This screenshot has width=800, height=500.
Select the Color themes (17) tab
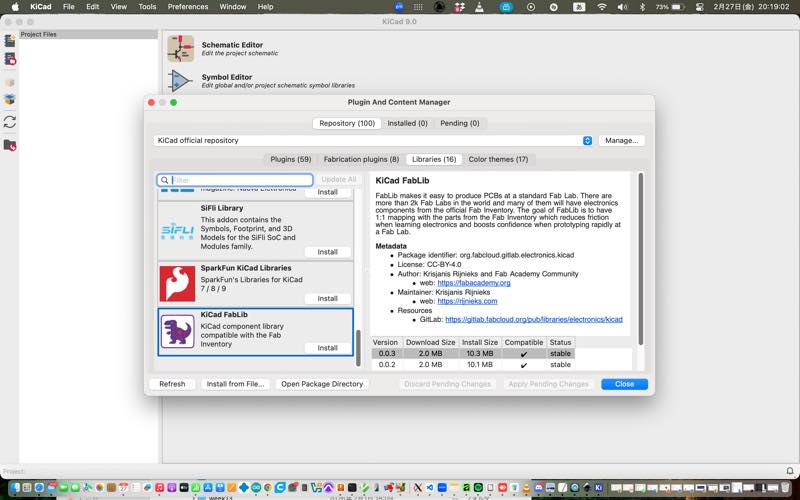click(x=498, y=159)
